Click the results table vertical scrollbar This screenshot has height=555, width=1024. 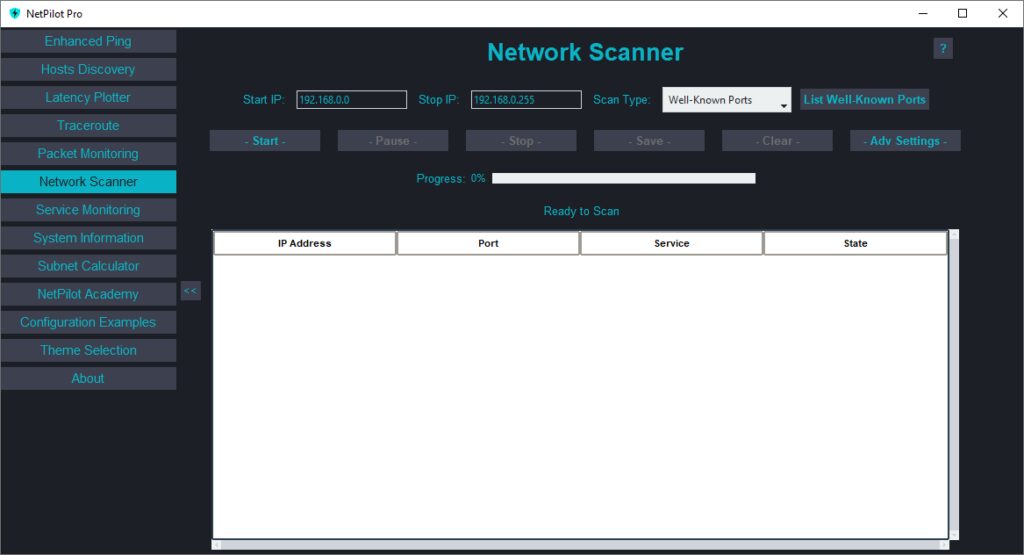(x=954, y=385)
